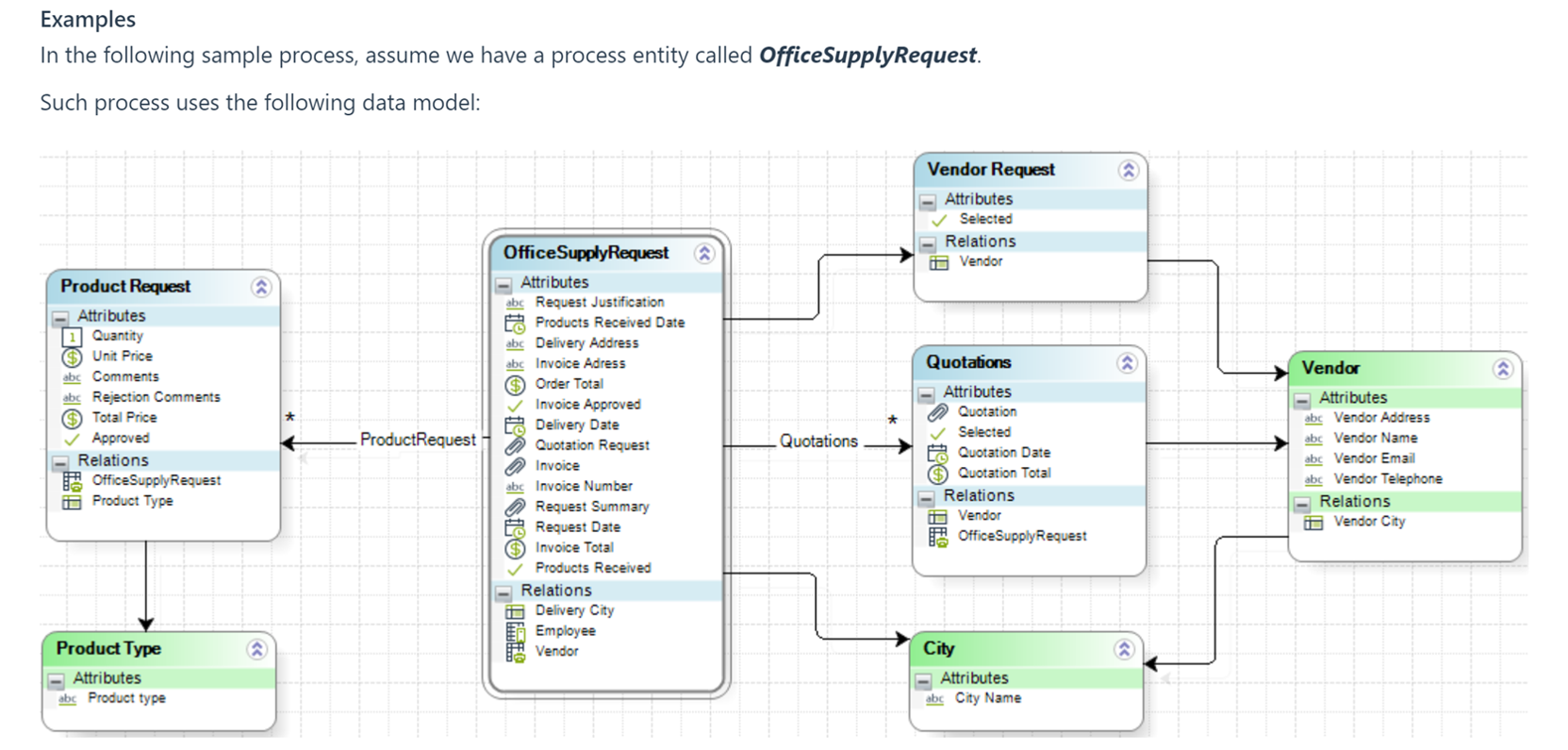Click the Products Received Date calendar icon
Image resolution: width=1568 pixels, height=750 pixels.
(515, 324)
